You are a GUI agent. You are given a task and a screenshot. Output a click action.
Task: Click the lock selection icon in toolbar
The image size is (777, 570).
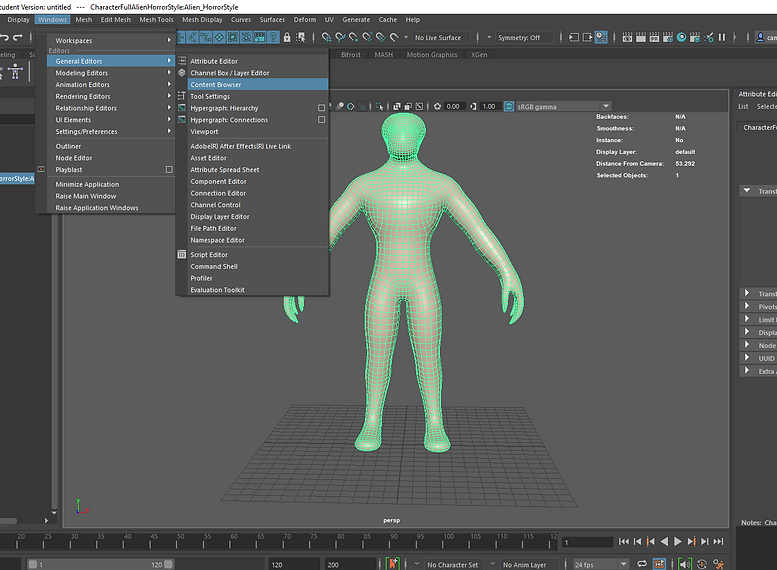(x=286, y=37)
